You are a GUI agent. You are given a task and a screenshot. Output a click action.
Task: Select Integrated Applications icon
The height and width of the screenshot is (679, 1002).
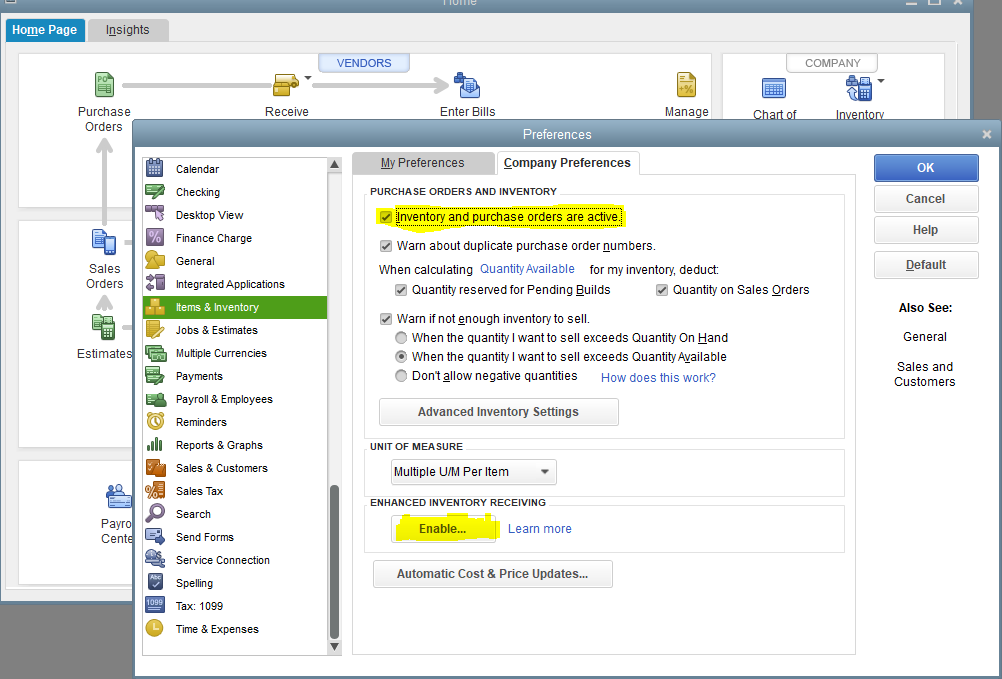[155, 283]
